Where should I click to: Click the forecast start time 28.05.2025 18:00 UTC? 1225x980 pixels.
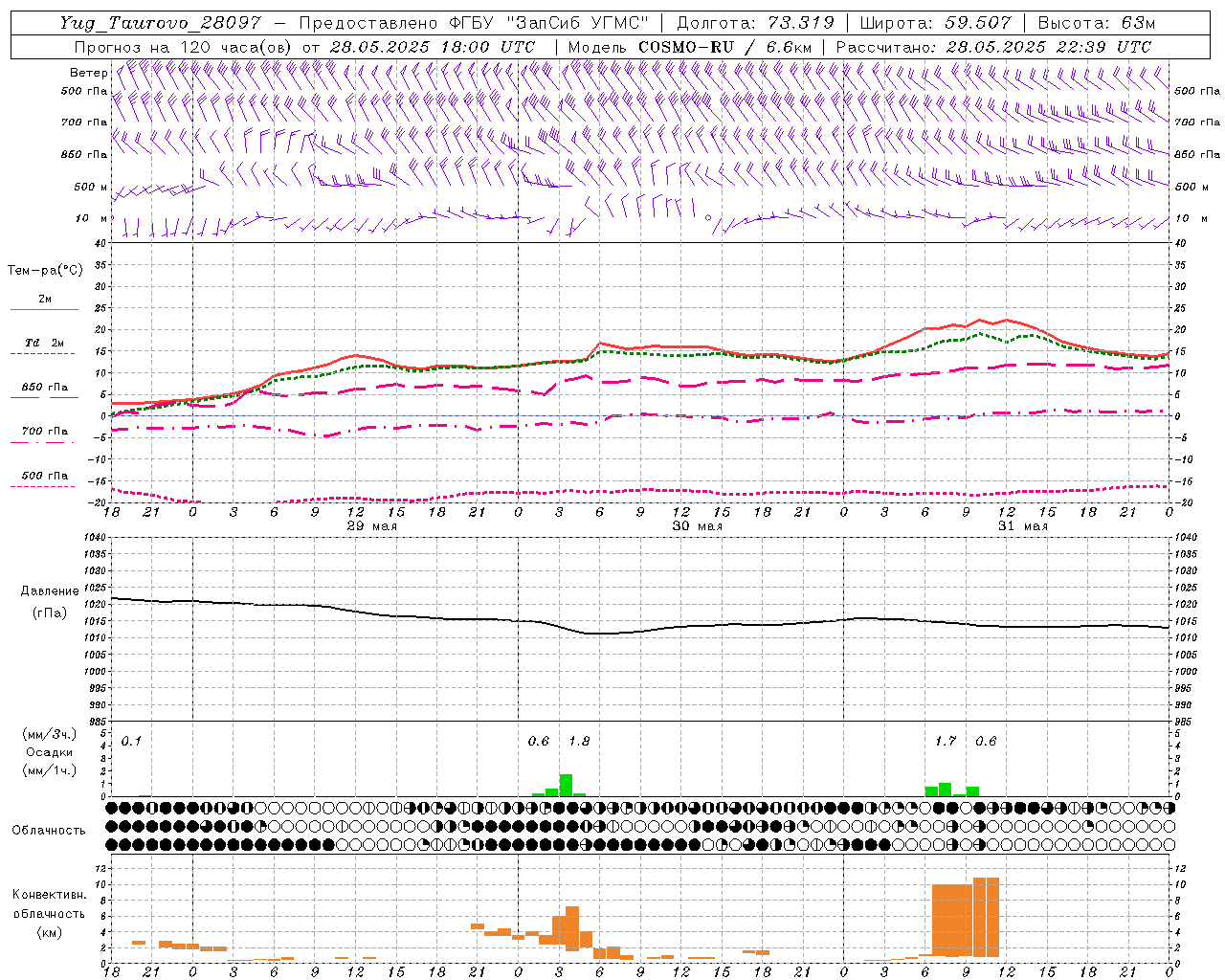coord(433,47)
